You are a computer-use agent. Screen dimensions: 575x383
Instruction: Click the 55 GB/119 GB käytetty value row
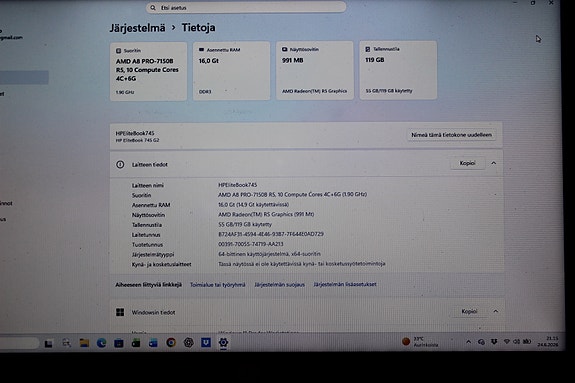[245, 224]
